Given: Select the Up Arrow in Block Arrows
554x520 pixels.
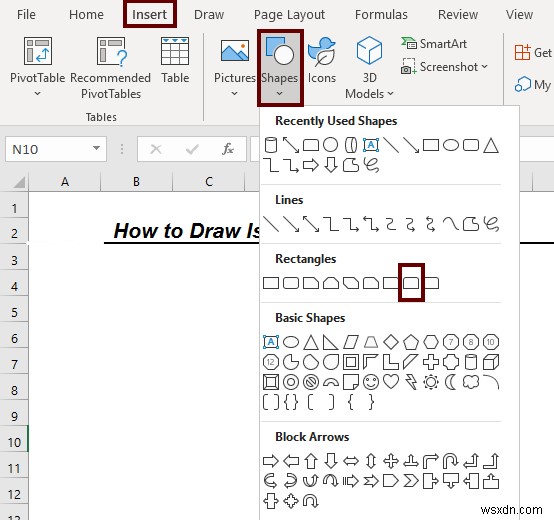Looking at the screenshot, I should [311, 461].
